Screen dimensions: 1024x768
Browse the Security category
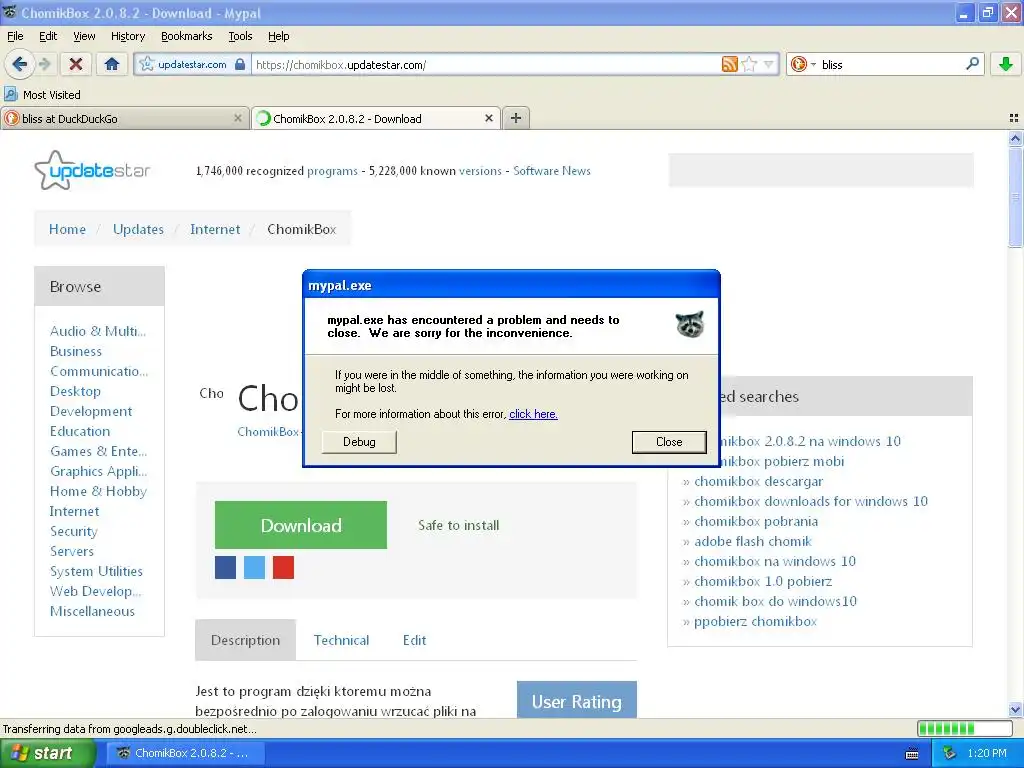click(74, 532)
